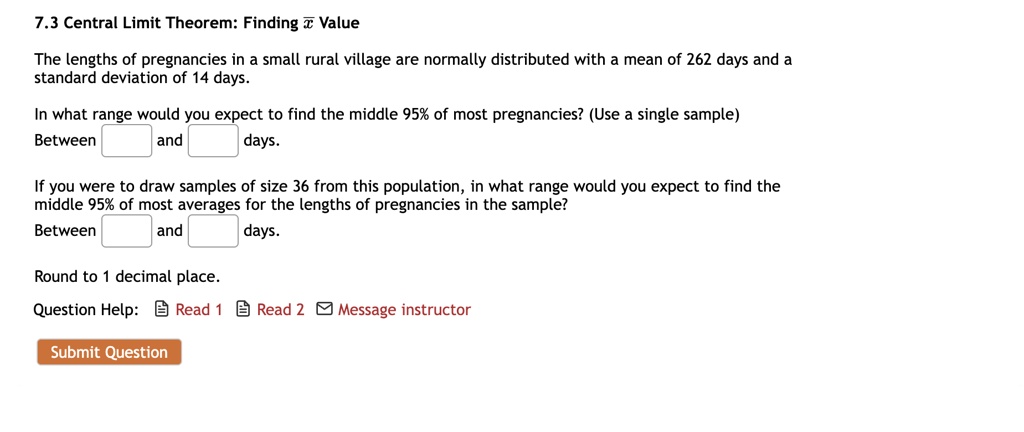Image resolution: width=1024 pixels, height=432 pixels.
Task: Focus the lower bound field for single pregnancies
Action: pyautogui.click(x=127, y=141)
